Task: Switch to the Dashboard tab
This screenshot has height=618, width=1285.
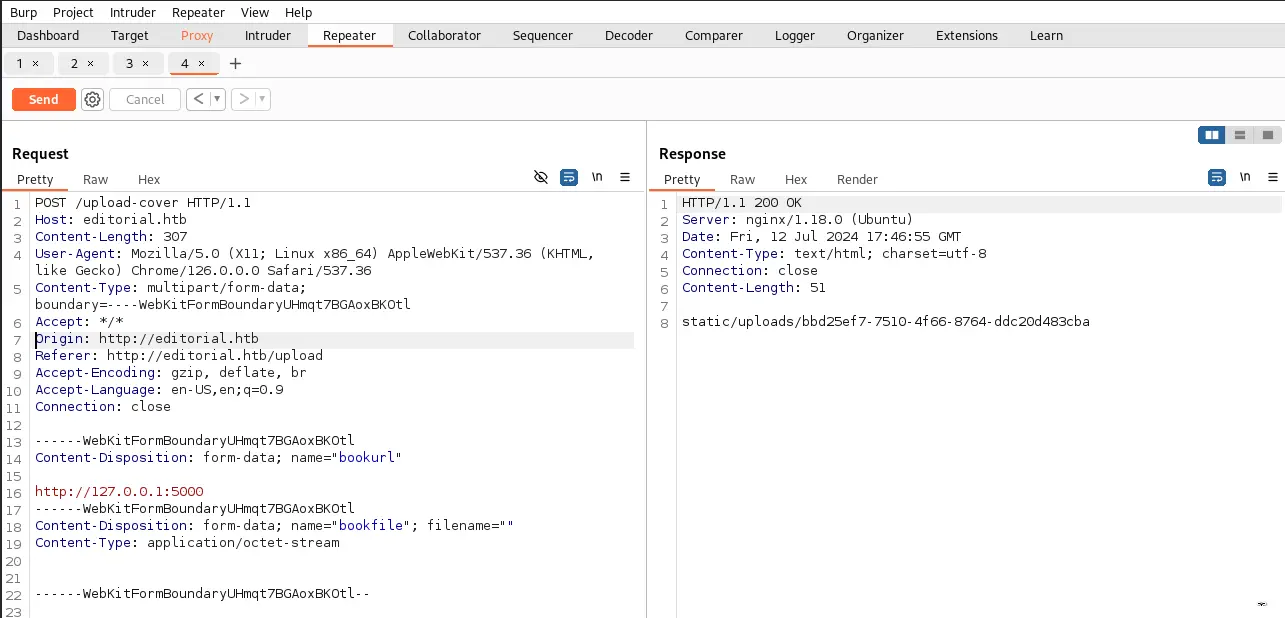Action: pos(48,35)
